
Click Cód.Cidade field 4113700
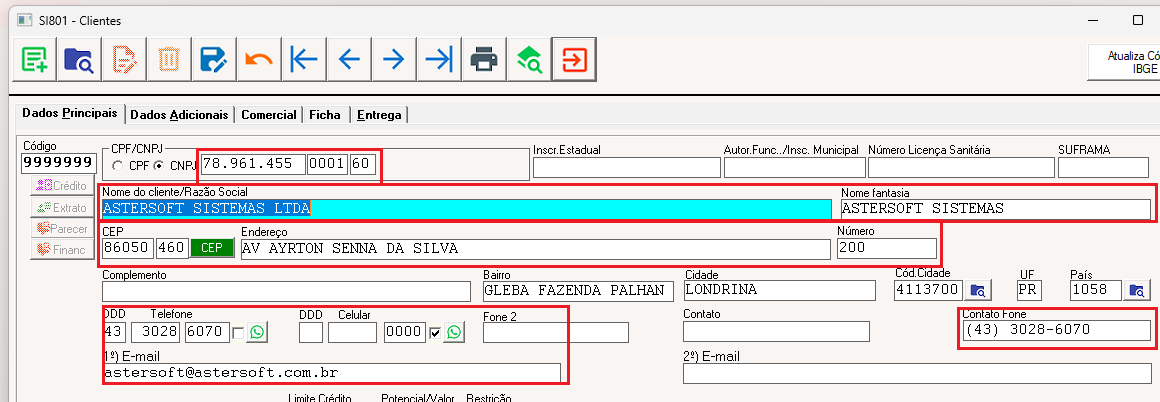[x=928, y=289]
